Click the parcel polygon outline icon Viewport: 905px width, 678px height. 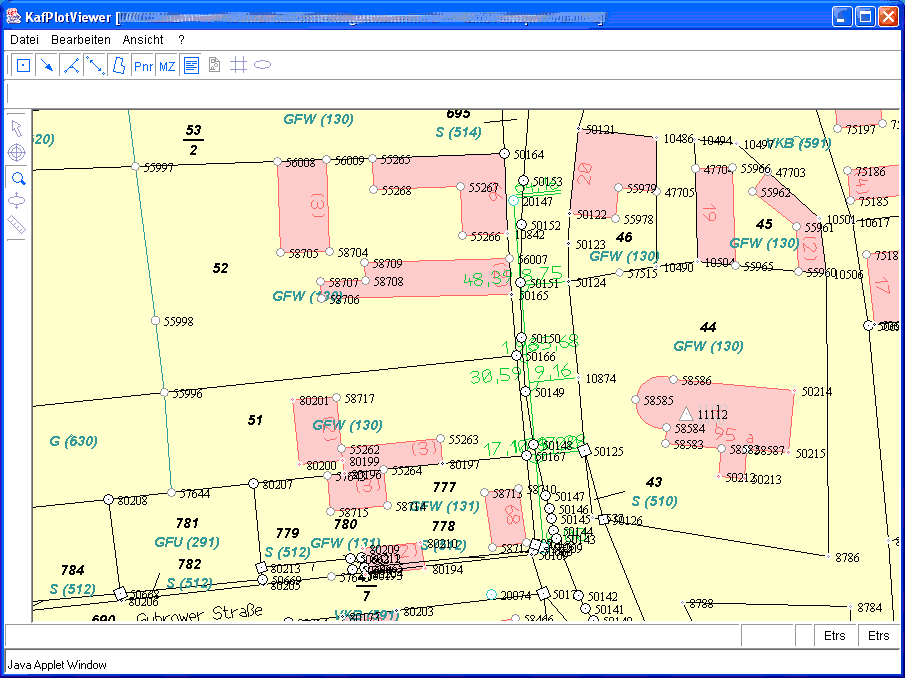pos(118,66)
